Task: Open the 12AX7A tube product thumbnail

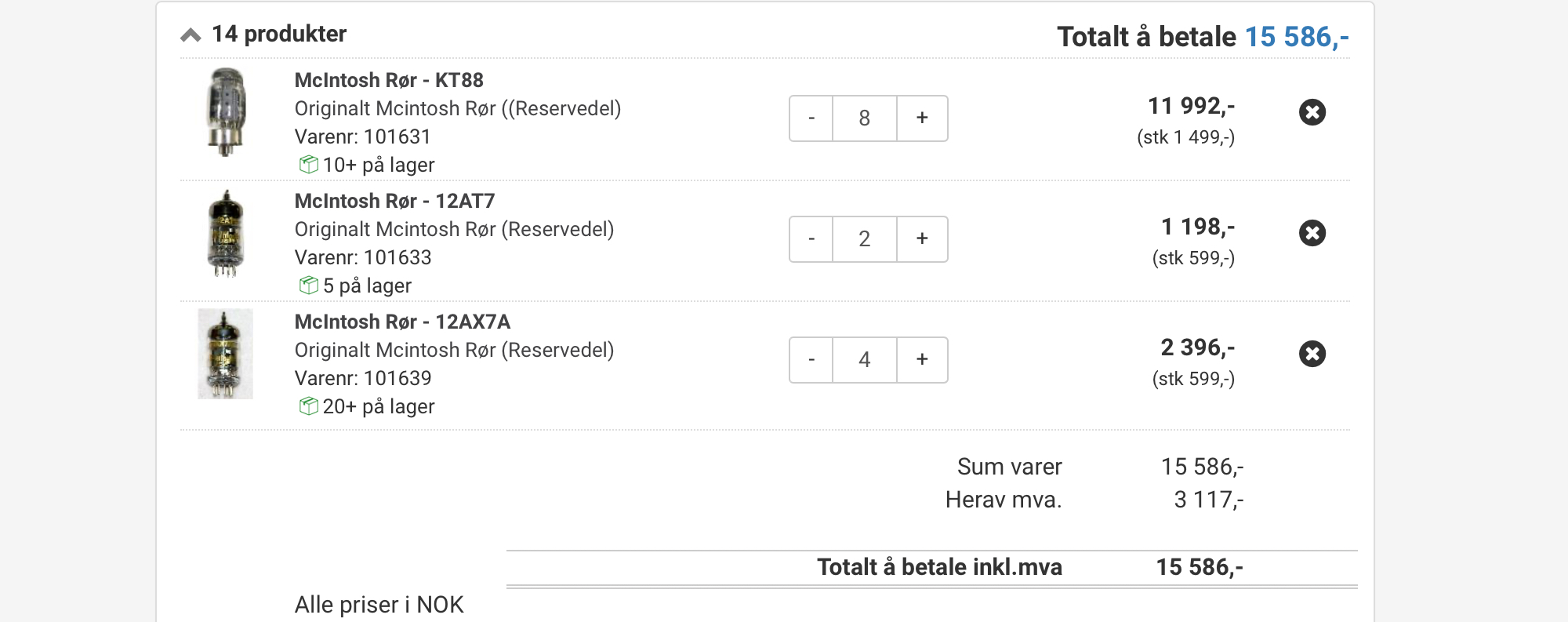Action: 226,354
